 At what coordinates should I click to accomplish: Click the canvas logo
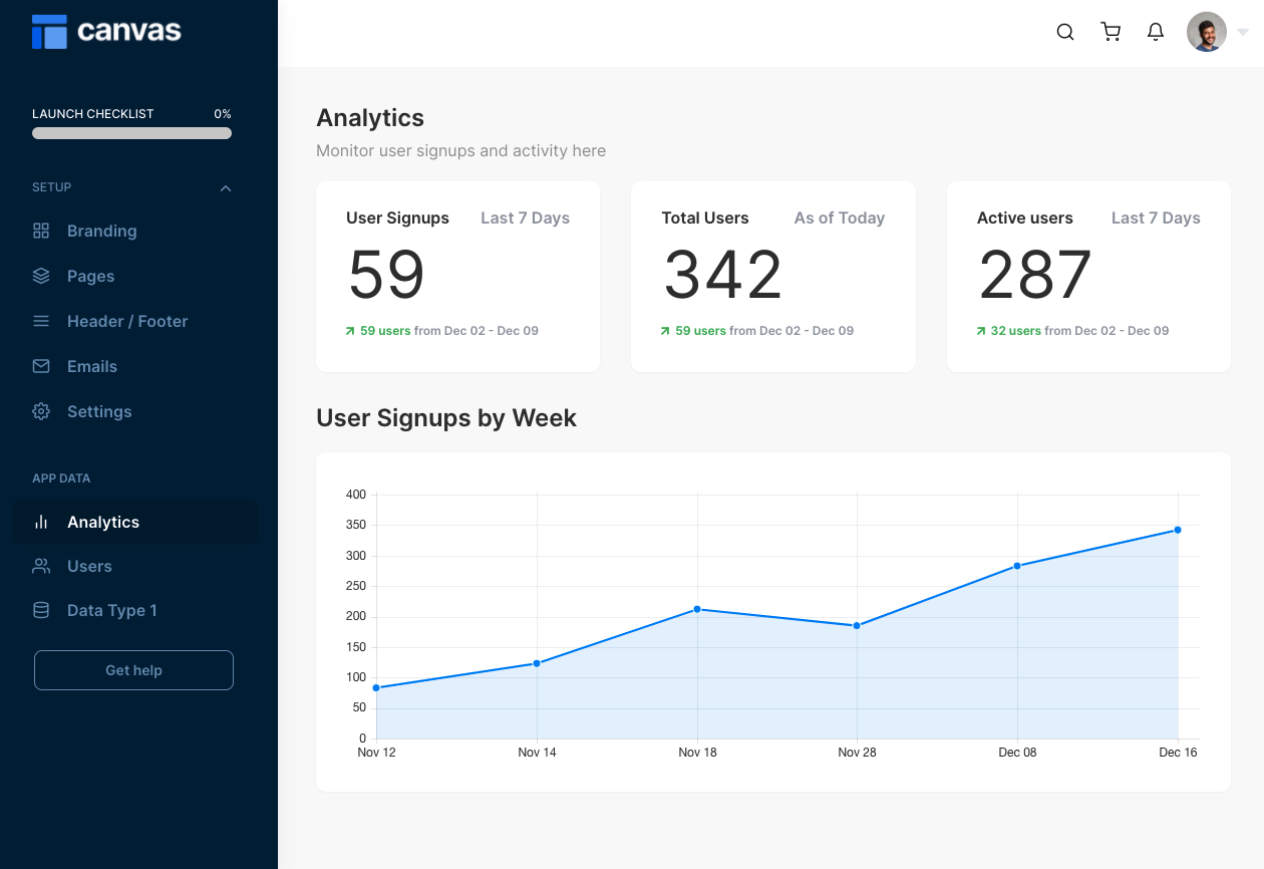[105, 31]
